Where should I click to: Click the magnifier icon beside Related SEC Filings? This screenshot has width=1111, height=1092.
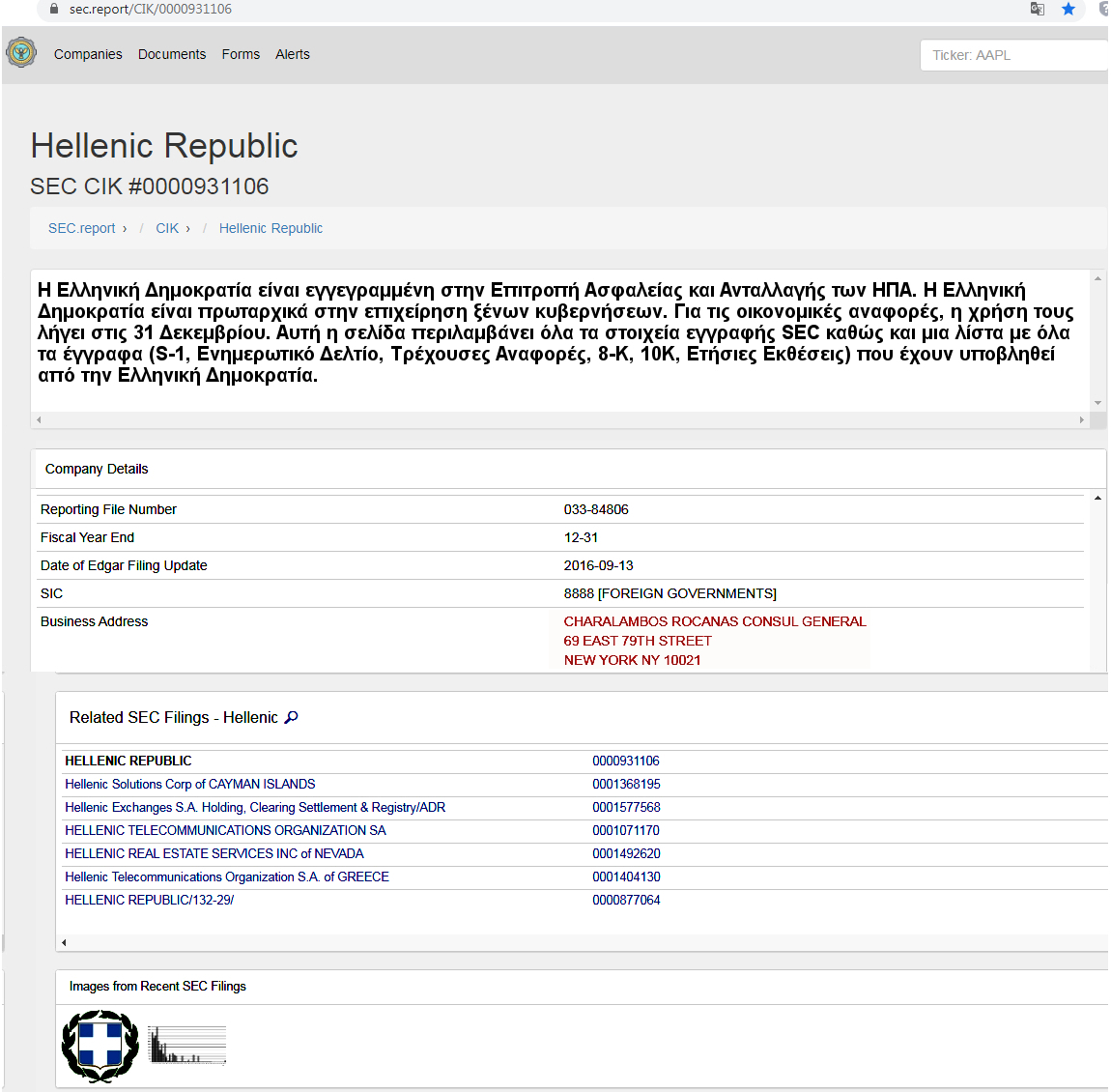pos(291,718)
